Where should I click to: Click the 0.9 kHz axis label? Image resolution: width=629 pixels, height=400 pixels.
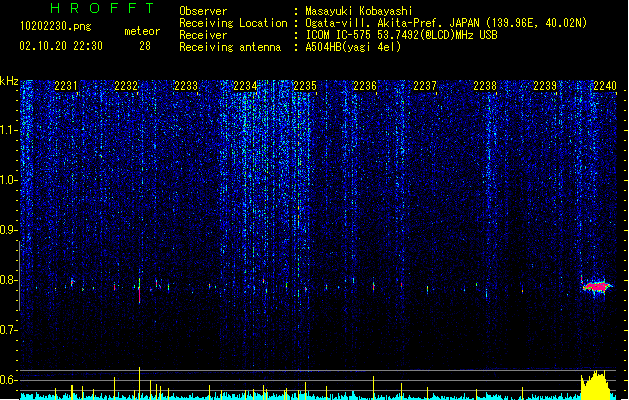coord(8,230)
